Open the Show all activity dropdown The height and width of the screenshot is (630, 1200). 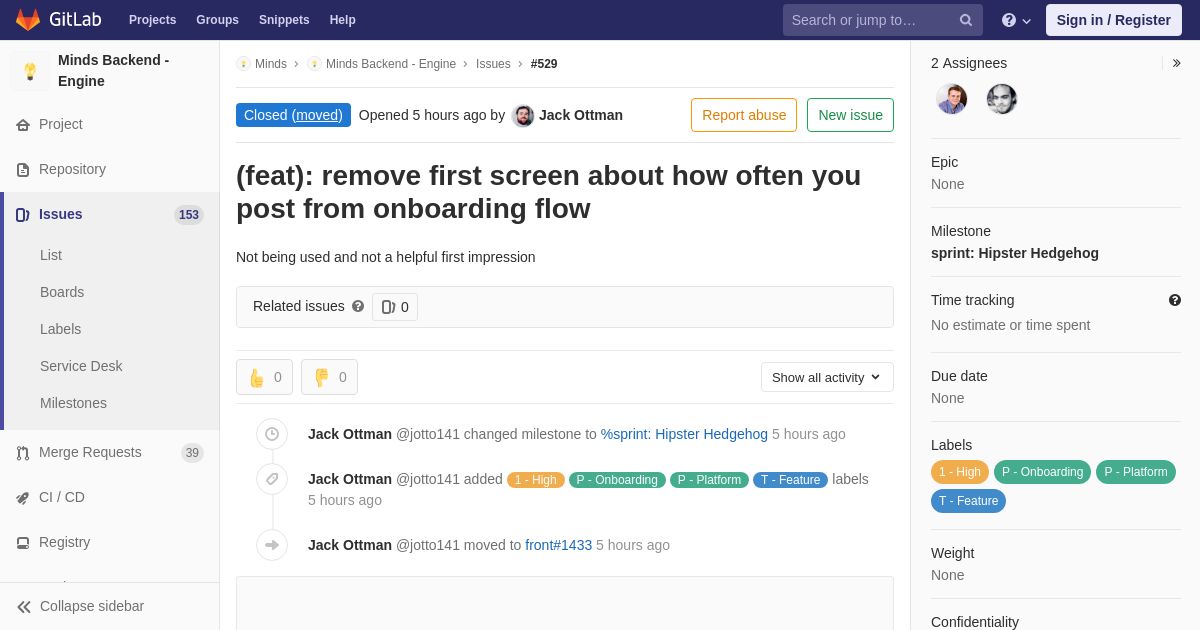[827, 377]
